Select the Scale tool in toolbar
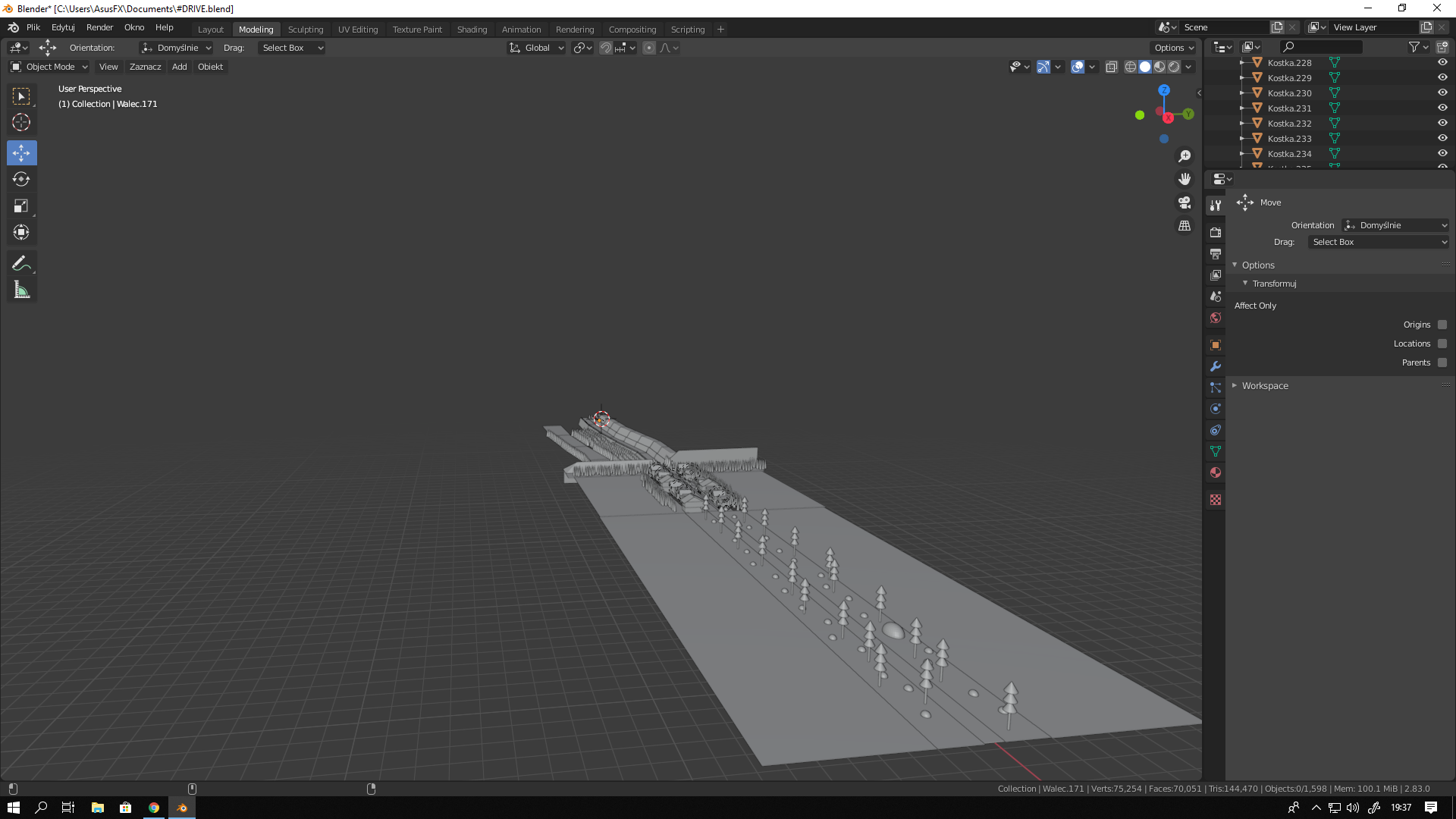This screenshot has width=1456, height=819. coord(21,206)
